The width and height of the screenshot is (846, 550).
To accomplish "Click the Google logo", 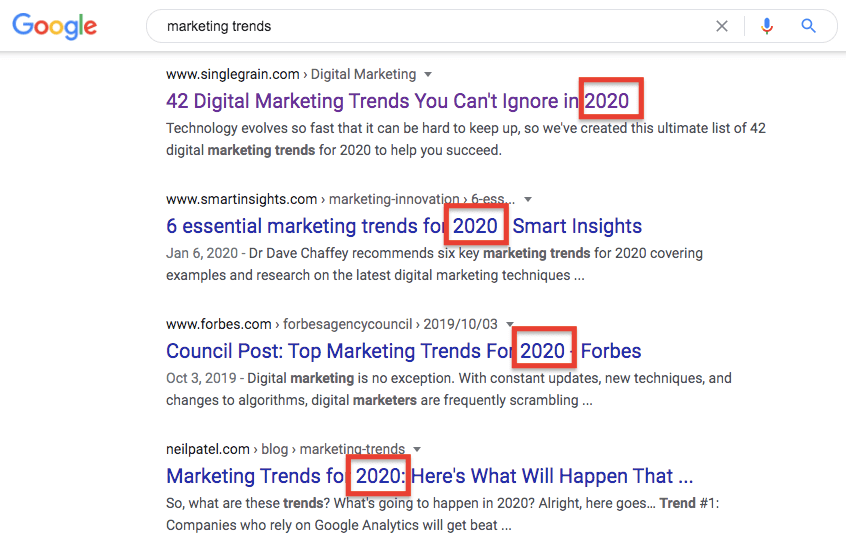I will pos(54,26).
